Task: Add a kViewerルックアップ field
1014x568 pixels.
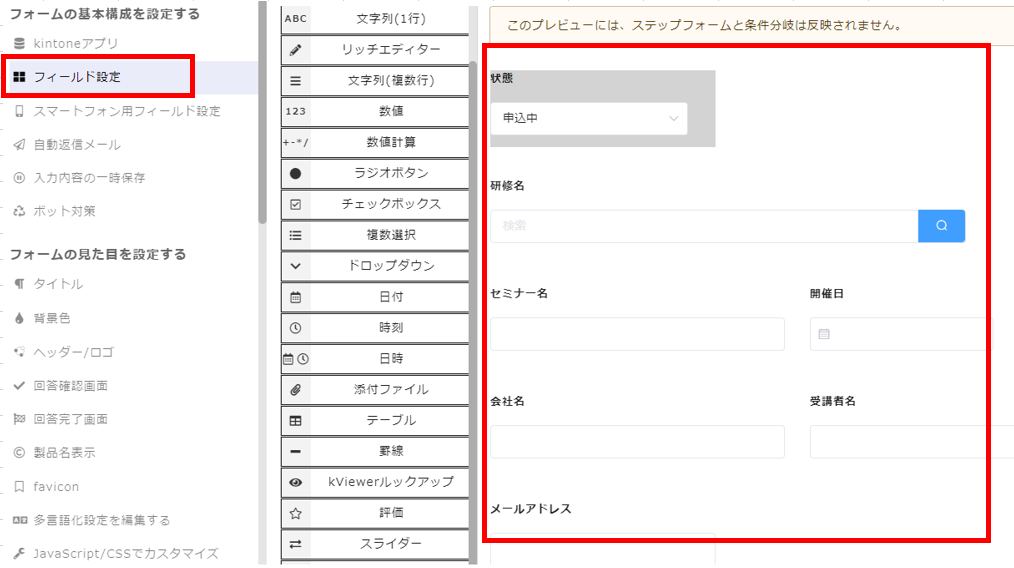Action: coord(375,482)
